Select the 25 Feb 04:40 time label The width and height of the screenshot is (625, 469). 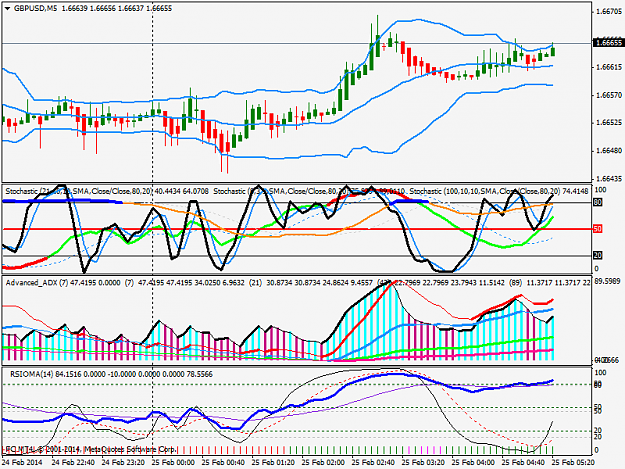pyautogui.click(x=523, y=463)
